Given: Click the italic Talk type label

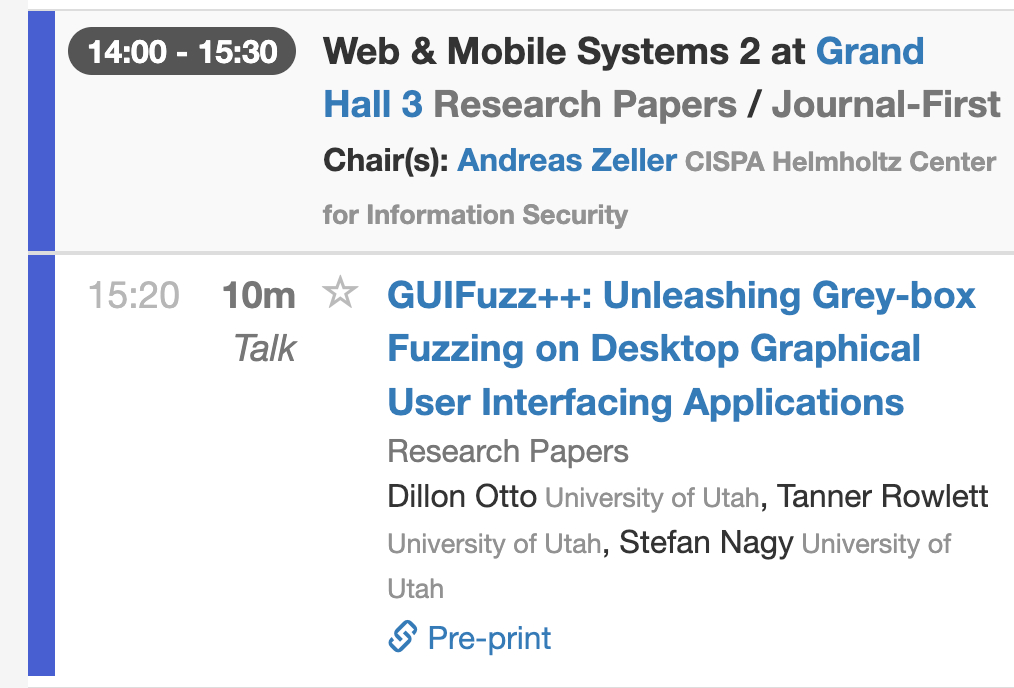Looking at the screenshot, I should pos(265,348).
